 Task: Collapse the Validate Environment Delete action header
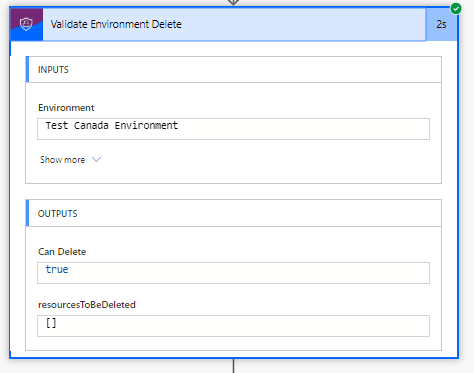(x=234, y=24)
